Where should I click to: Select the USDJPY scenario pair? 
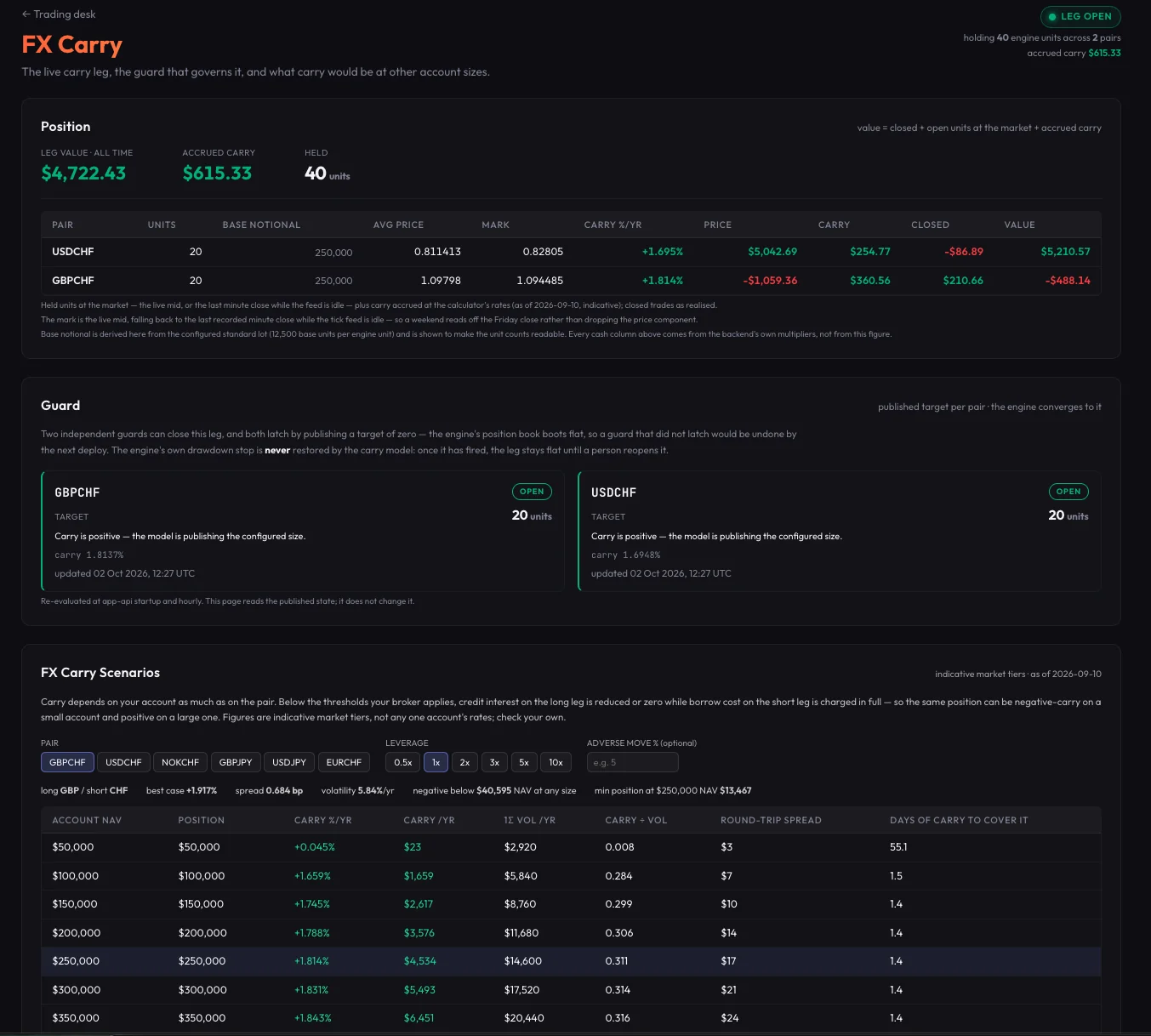click(289, 762)
